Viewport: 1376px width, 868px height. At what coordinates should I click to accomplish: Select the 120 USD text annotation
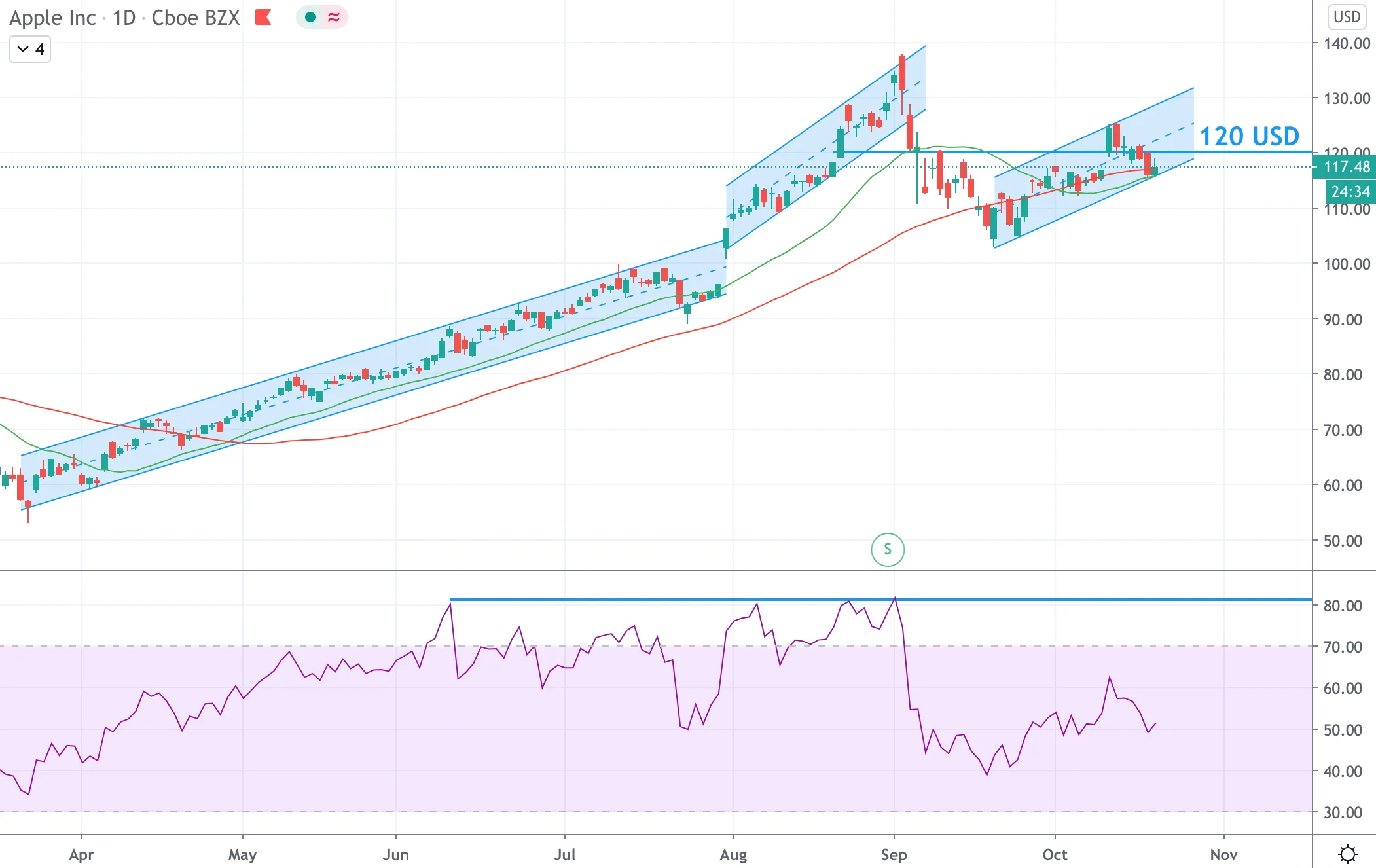(1249, 136)
